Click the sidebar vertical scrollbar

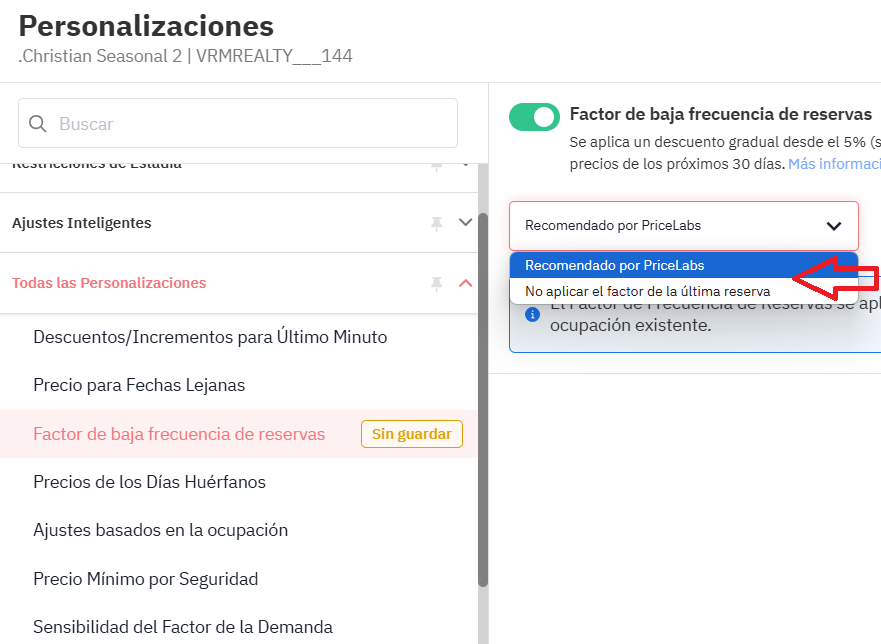pos(483,400)
